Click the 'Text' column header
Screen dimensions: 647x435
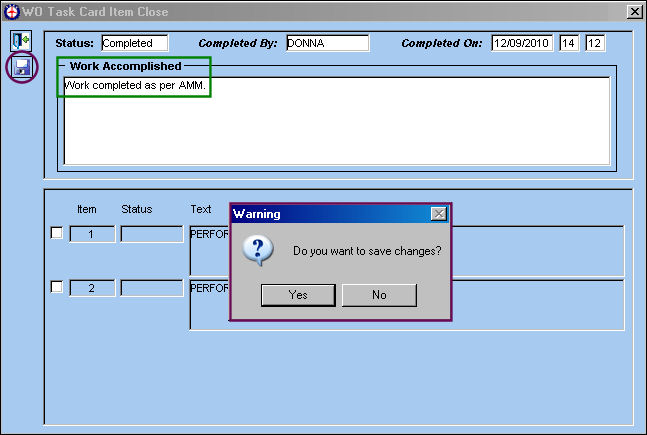point(201,209)
